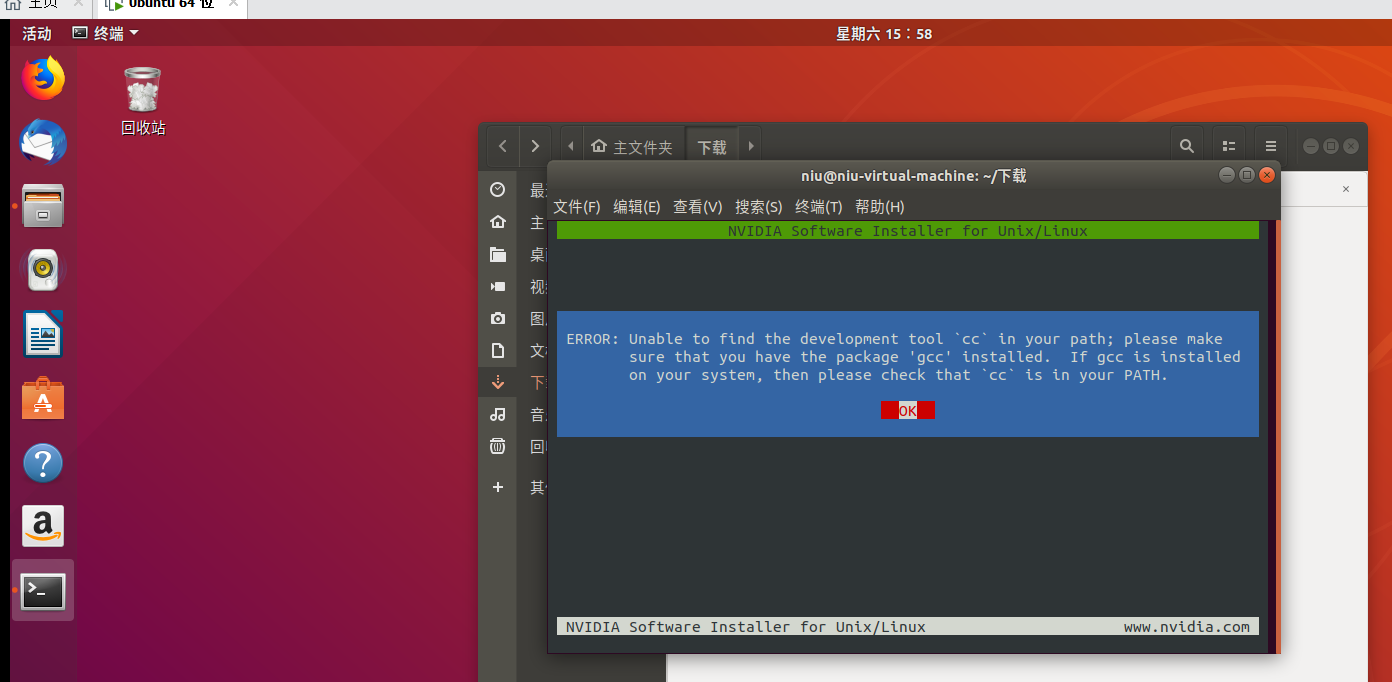Click the clock 星期六 15:58

(x=884, y=33)
